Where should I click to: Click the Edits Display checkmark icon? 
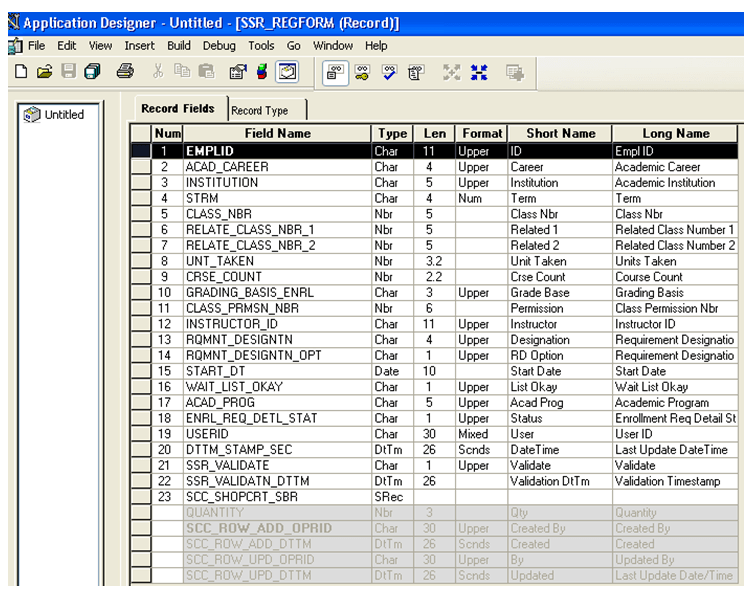[389, 73]
